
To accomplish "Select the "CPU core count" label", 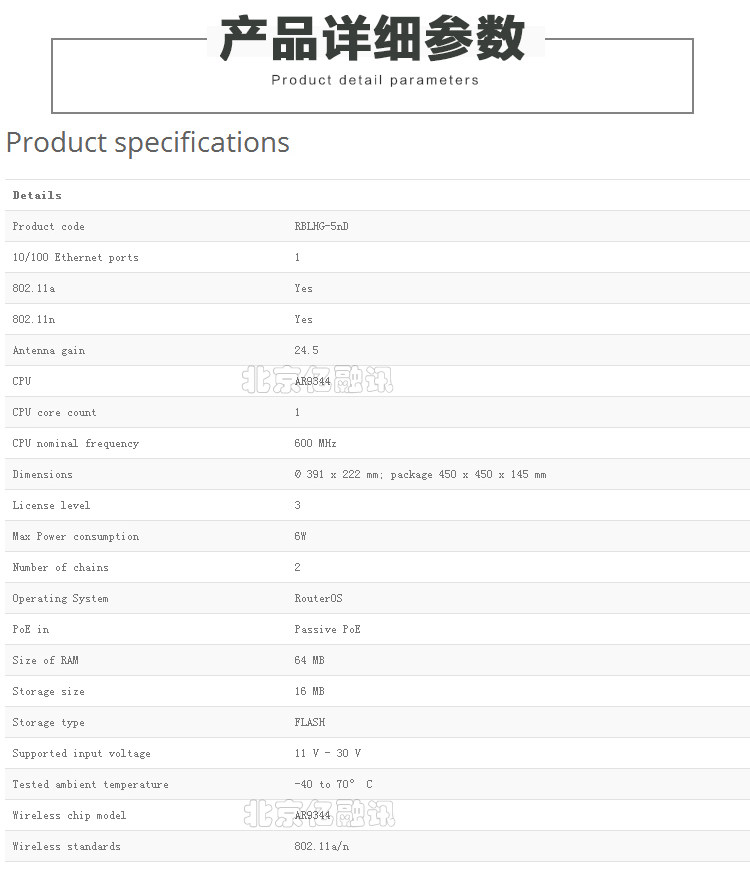I will click(x=54, y=412).
